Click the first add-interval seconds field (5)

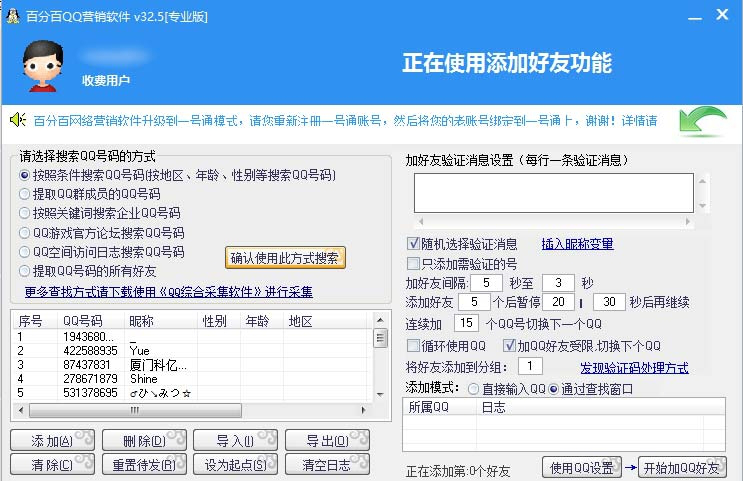click(486, 283)
